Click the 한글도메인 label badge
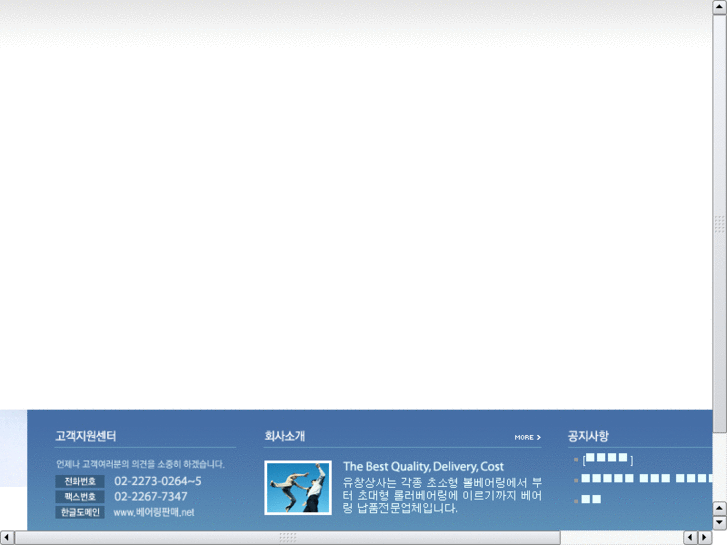 [x=80, y=512]
